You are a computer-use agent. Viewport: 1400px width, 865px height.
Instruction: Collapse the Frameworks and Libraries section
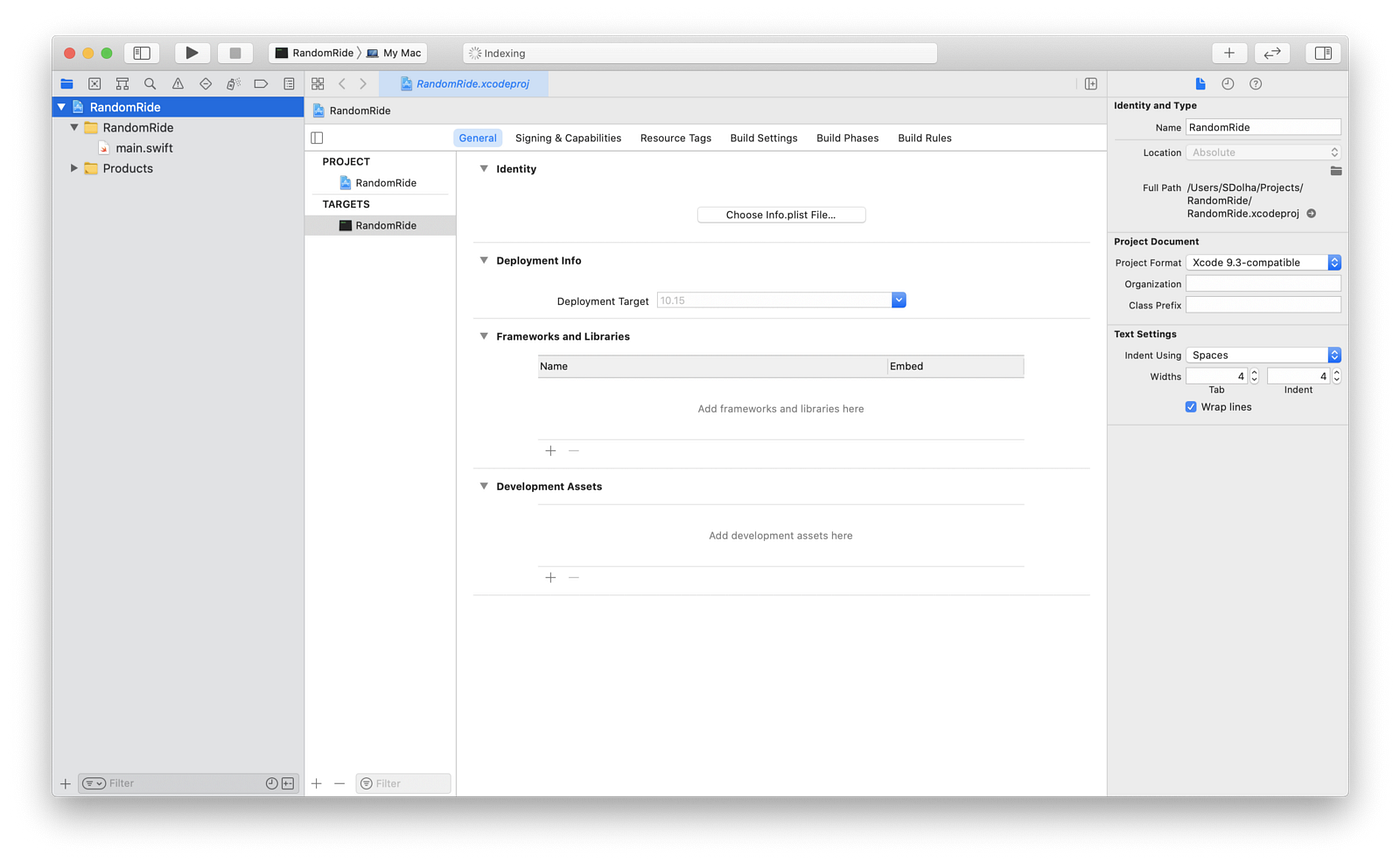[483, 336]
